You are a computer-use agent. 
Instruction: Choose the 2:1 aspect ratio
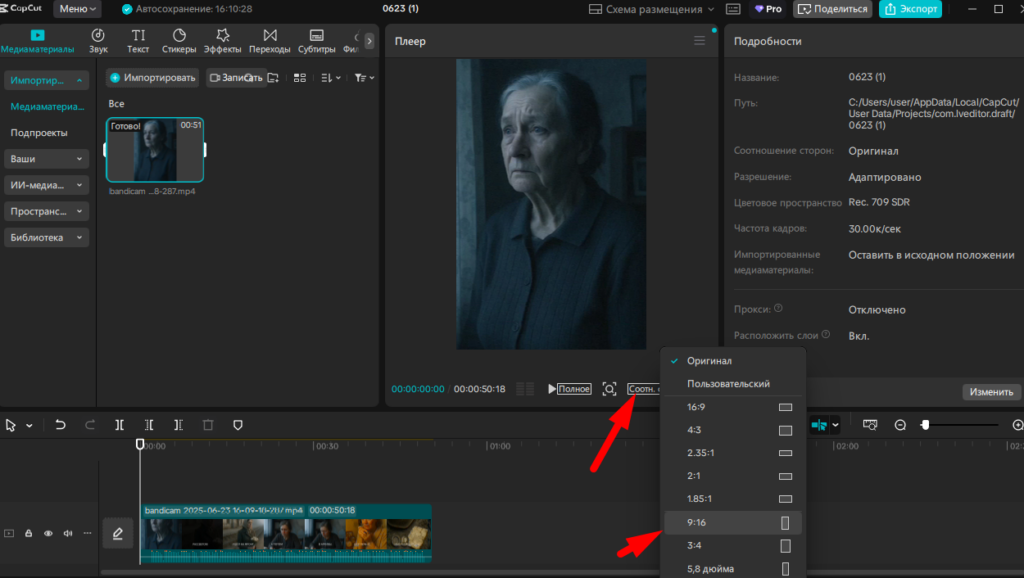pos(733,475)
